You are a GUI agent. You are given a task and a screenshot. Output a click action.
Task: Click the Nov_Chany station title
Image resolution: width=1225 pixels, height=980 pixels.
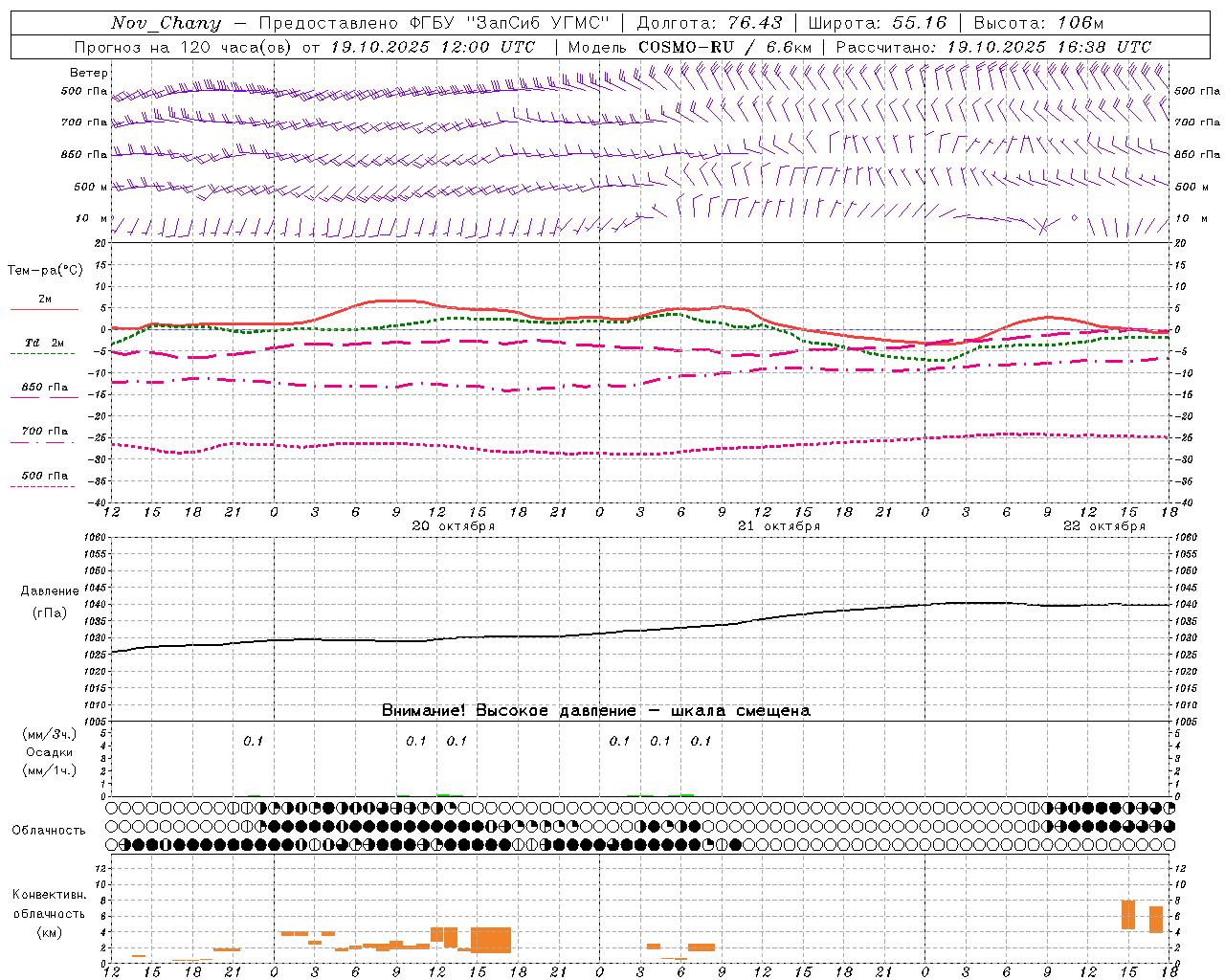[x=167, y=23]
